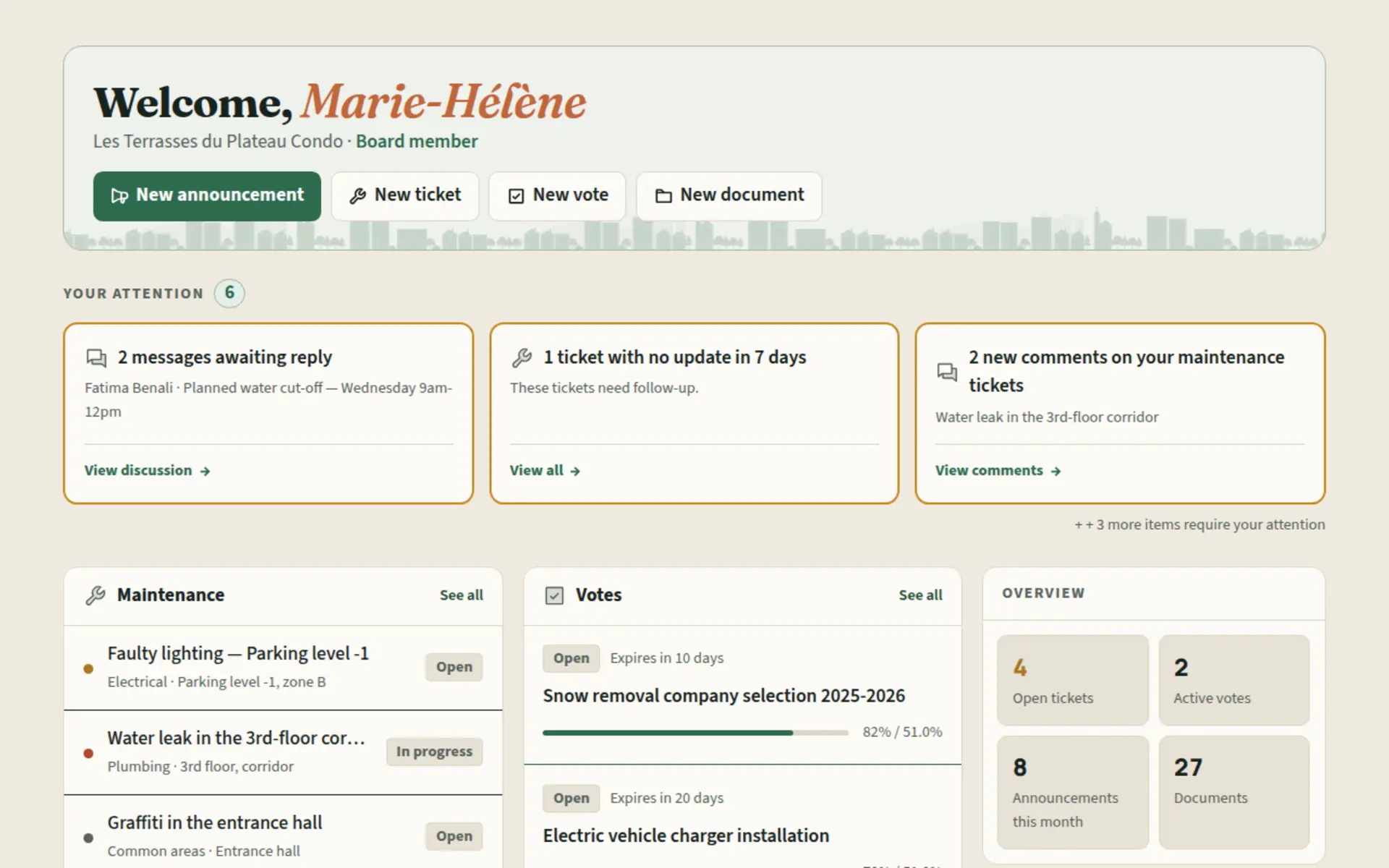Select the In progress badge on the water leak ticket
This screenshot has width=1389, height=868.
434,752
